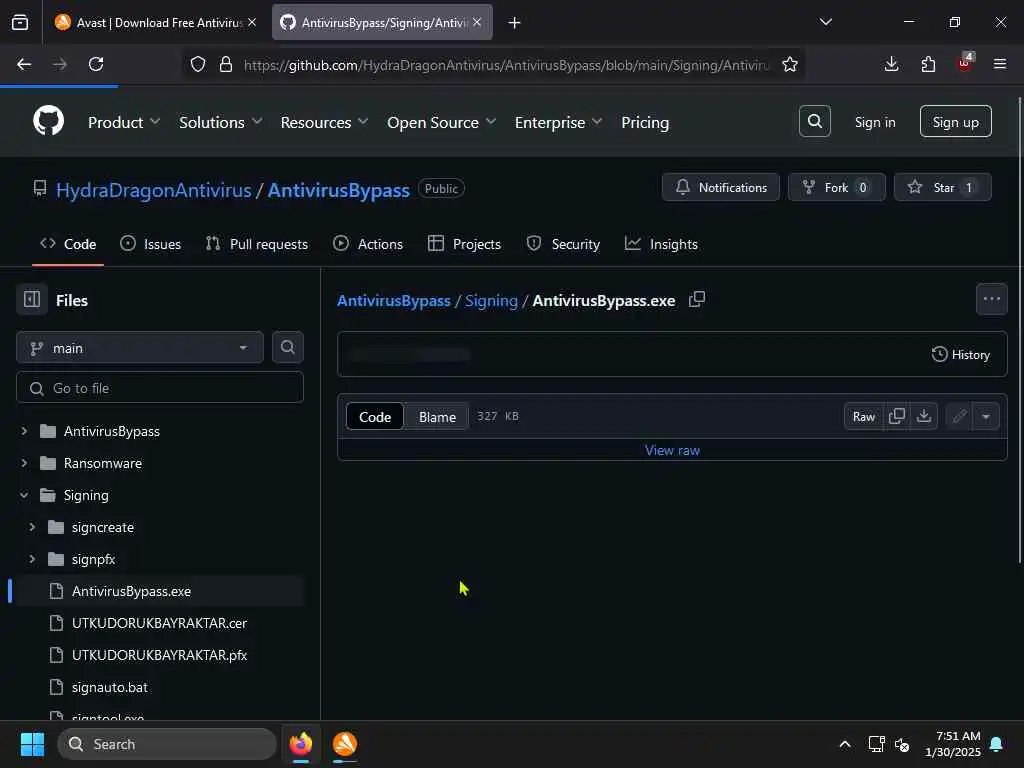Collapse the Signing folder
1024x768 pixels.
(x=24, y=495)
